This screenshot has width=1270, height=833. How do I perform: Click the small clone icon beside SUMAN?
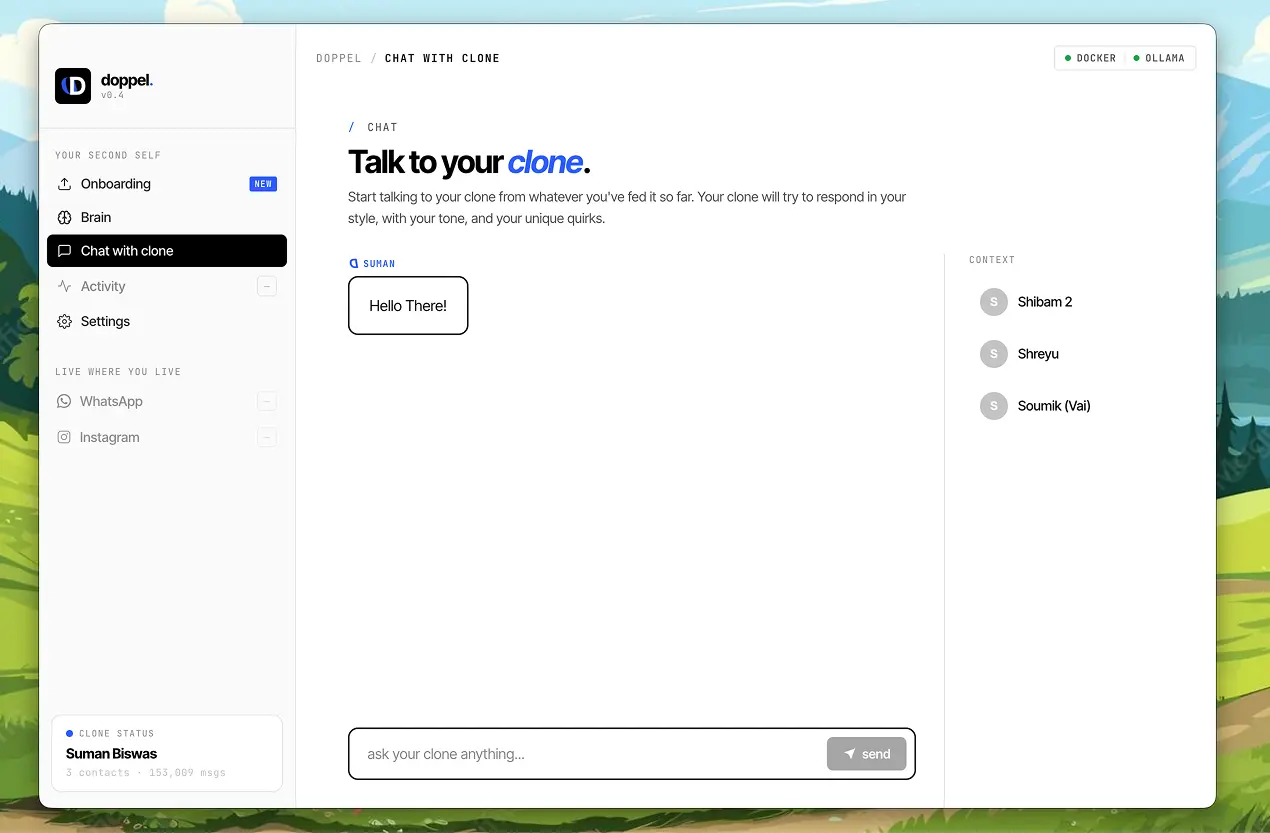[x=353, y=264]
